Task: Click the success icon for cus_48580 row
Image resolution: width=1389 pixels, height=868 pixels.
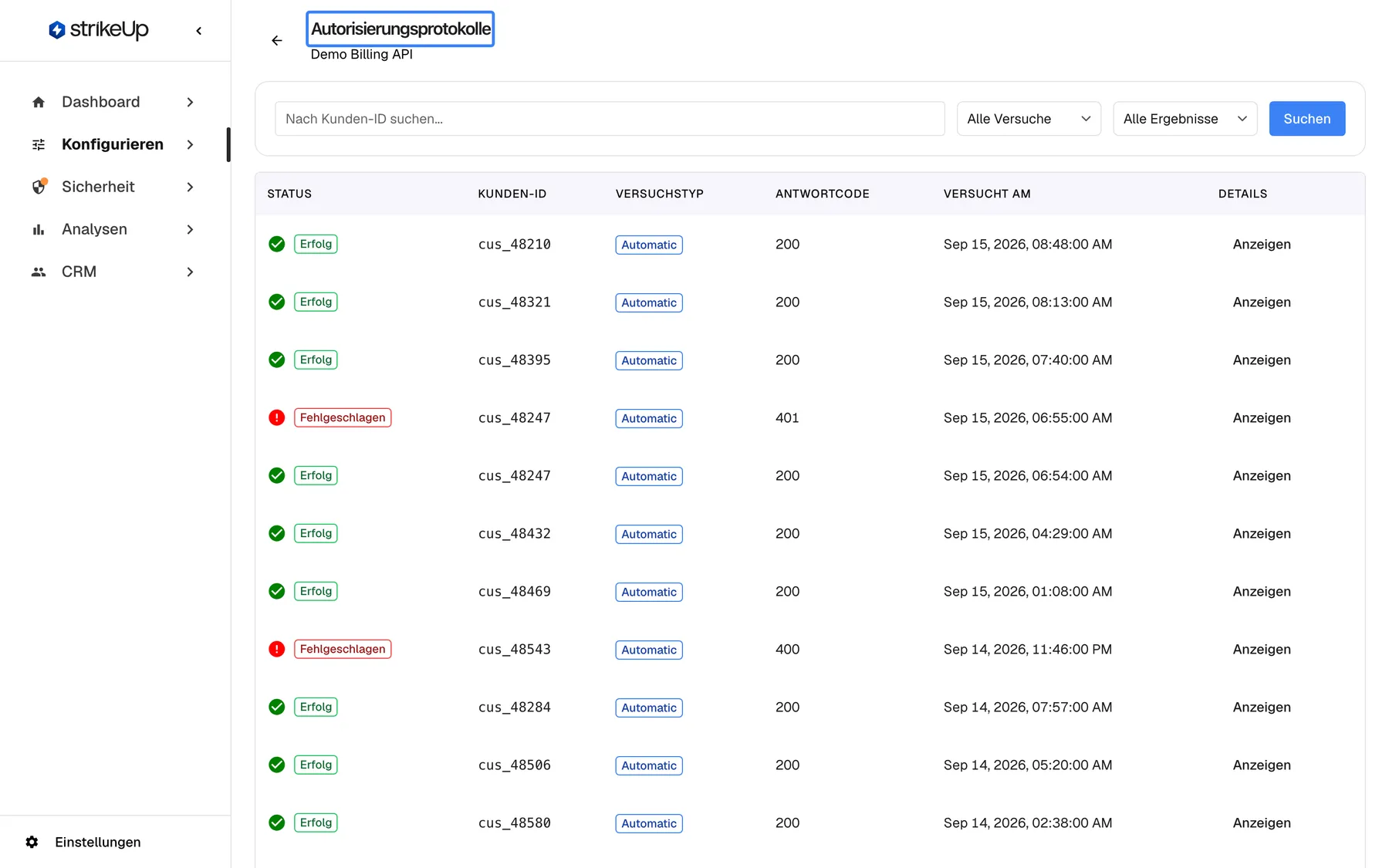Action: pos(277,822)
